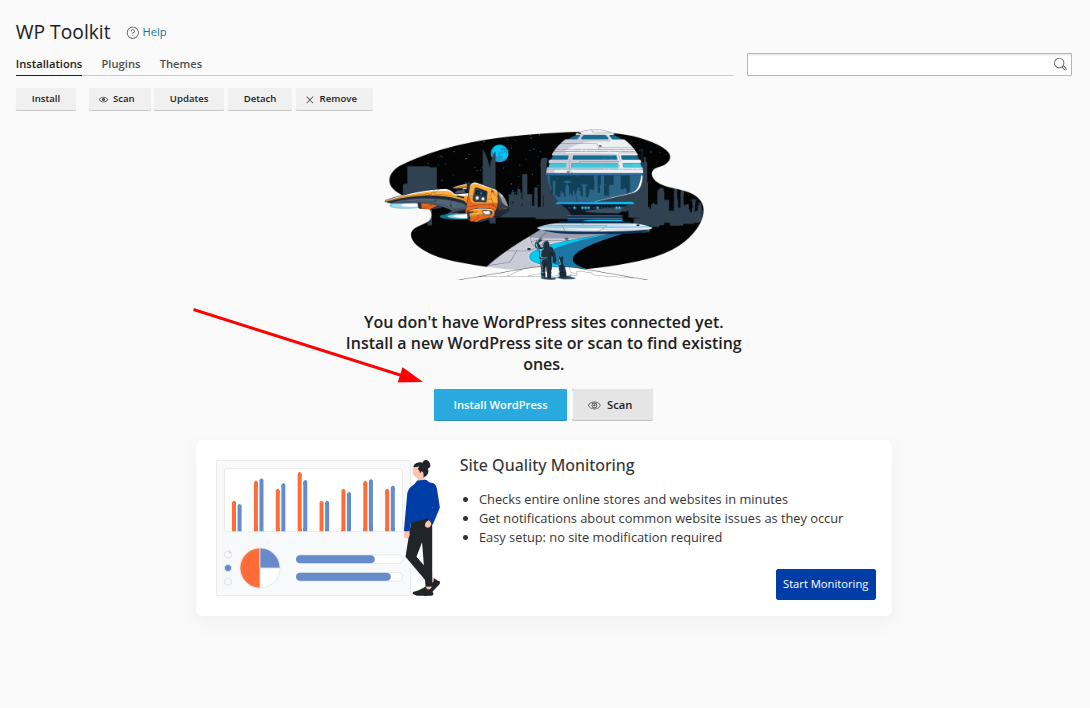The width and height of the screenshot is (1090, 708).
Task: Click the bar chart monitoring illustration
Action: click(328, 527)
